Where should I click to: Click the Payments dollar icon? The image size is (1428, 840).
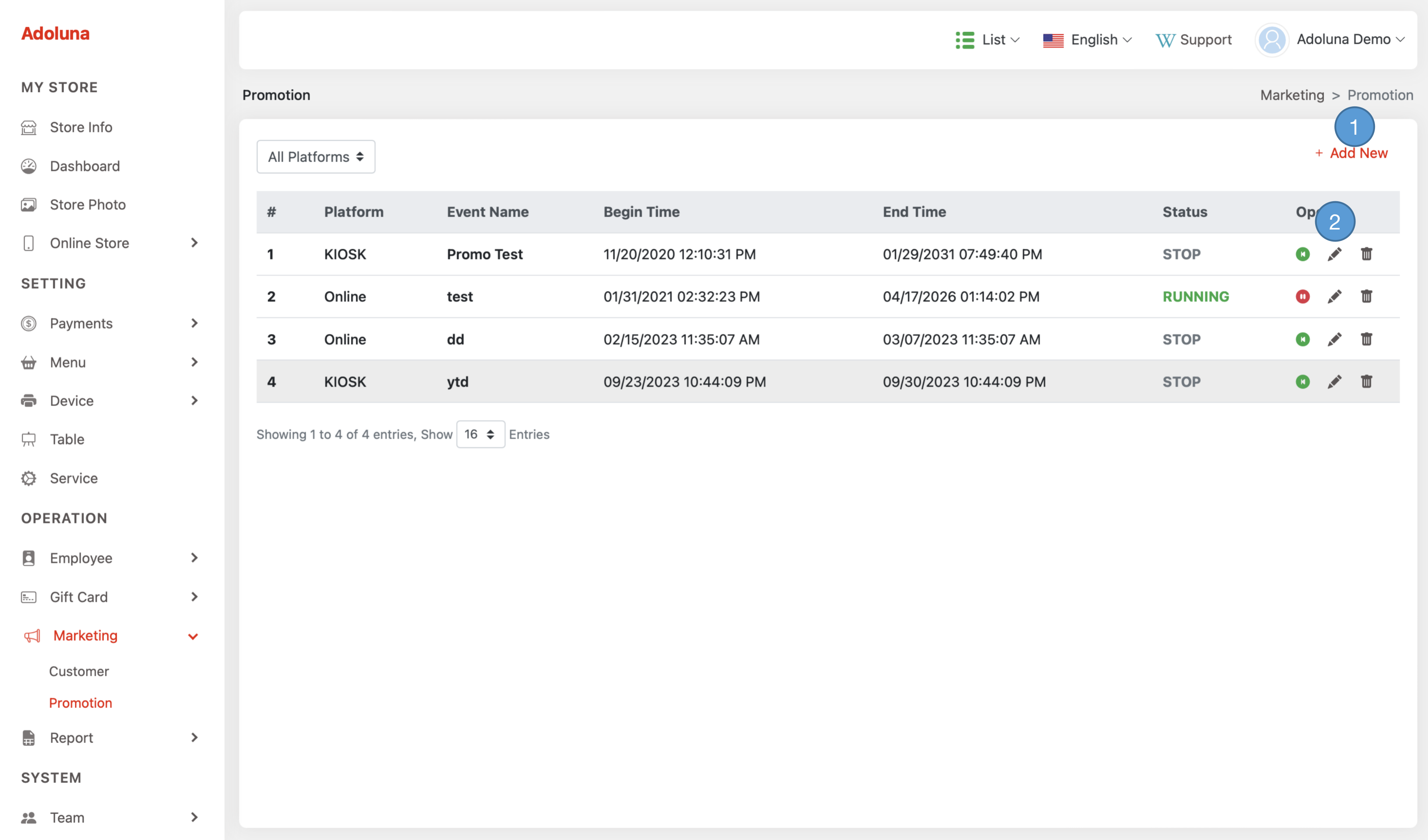tap(29, 324)
